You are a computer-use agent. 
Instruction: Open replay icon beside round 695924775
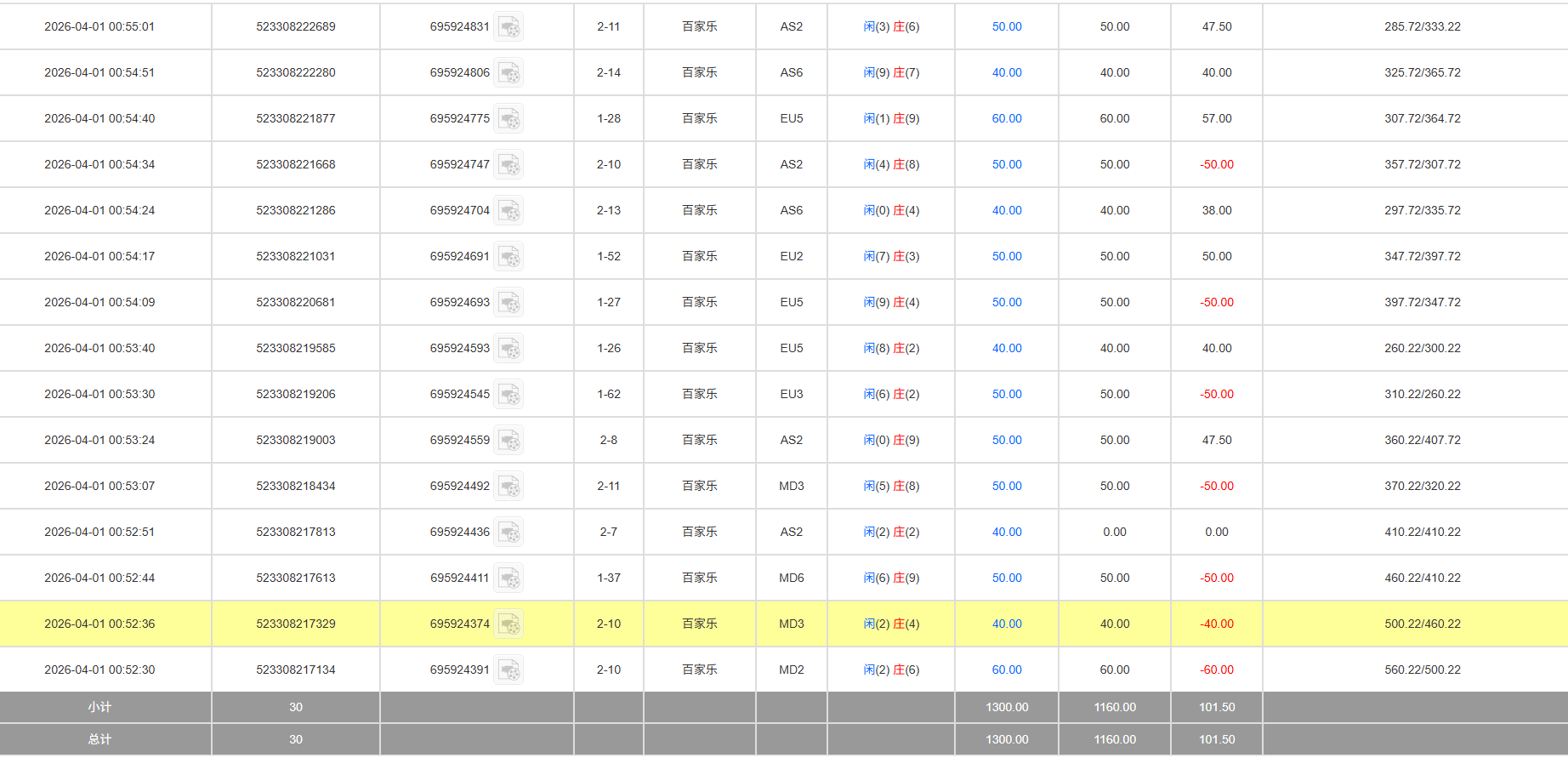[x=508, y=119]
